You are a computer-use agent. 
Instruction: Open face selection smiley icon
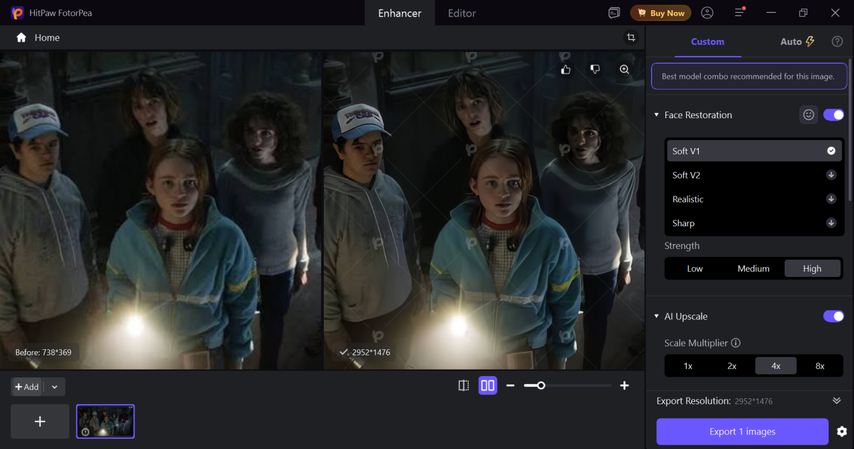click(x=808, y=114)
